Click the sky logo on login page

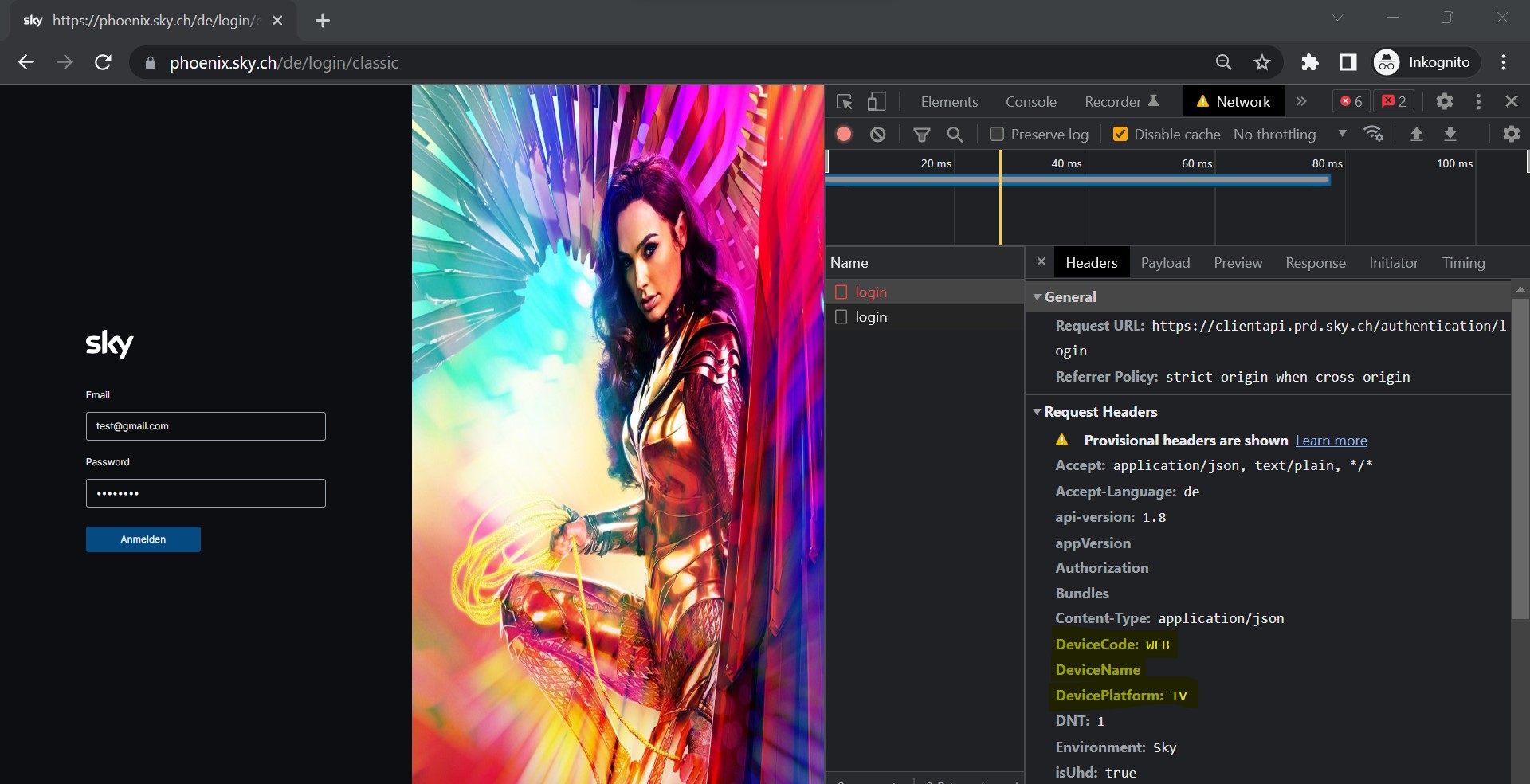[x=109, y=343]
